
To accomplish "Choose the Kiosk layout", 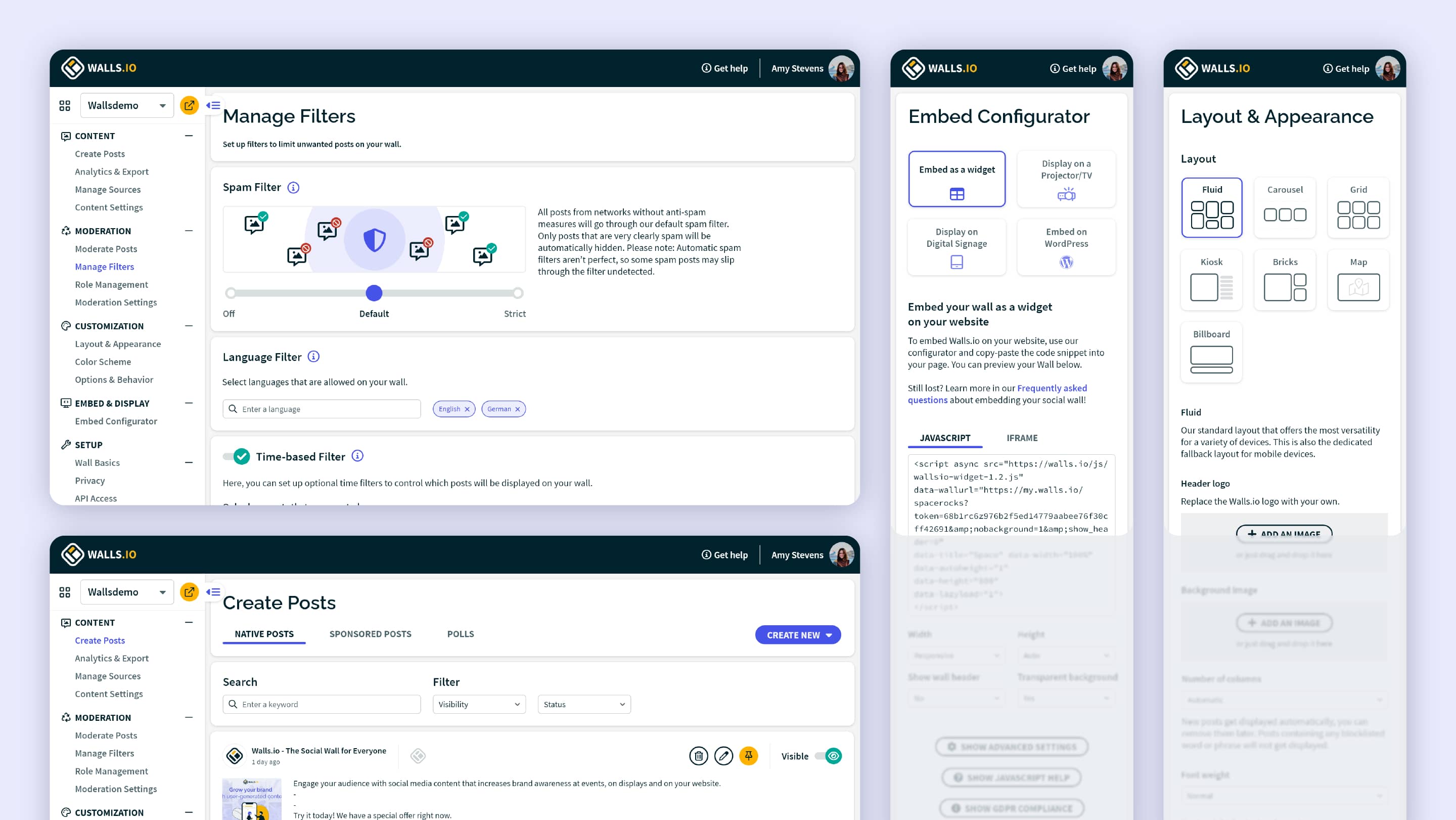I will [1211, 280].
